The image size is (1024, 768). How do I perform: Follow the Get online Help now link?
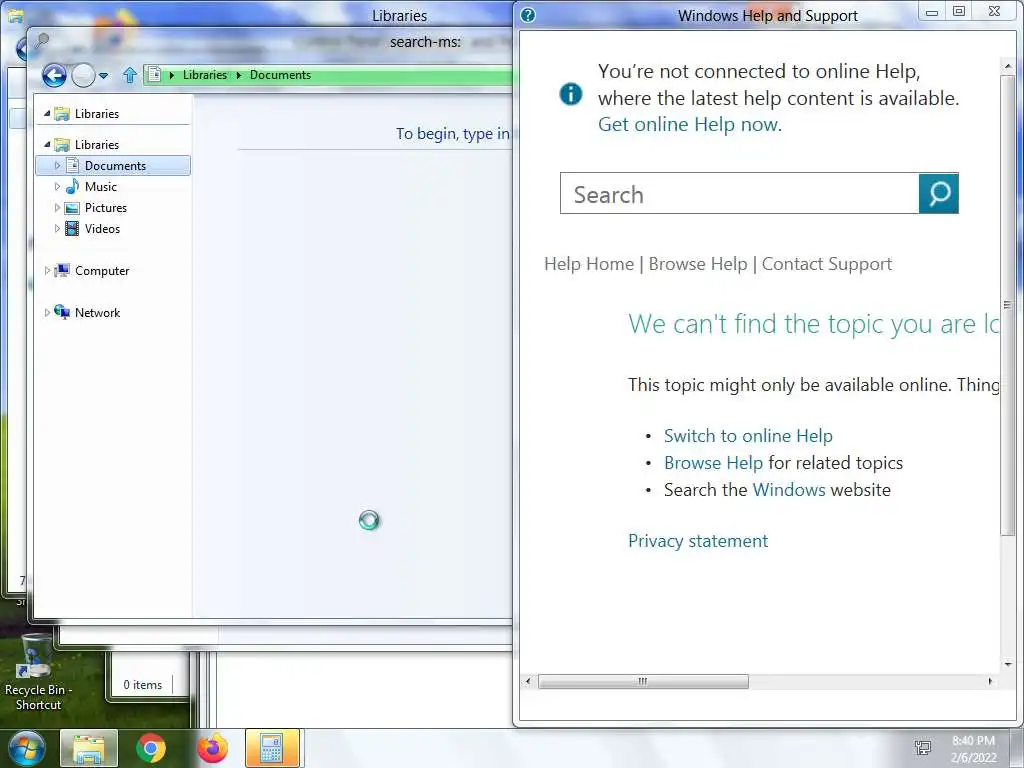690,124
